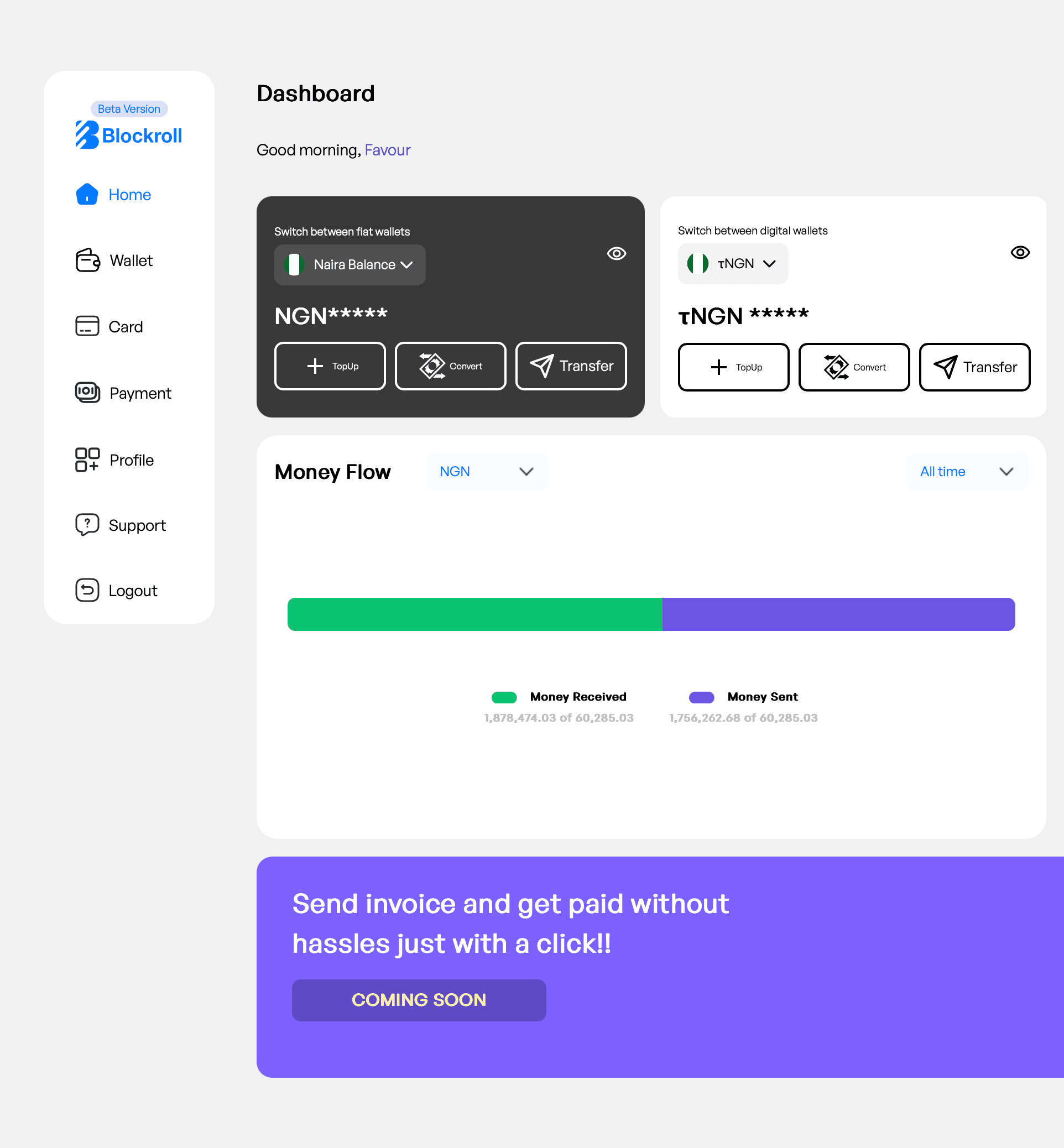
Task: Click the Logout icon in the sidebar
Action: coord(87,590)
